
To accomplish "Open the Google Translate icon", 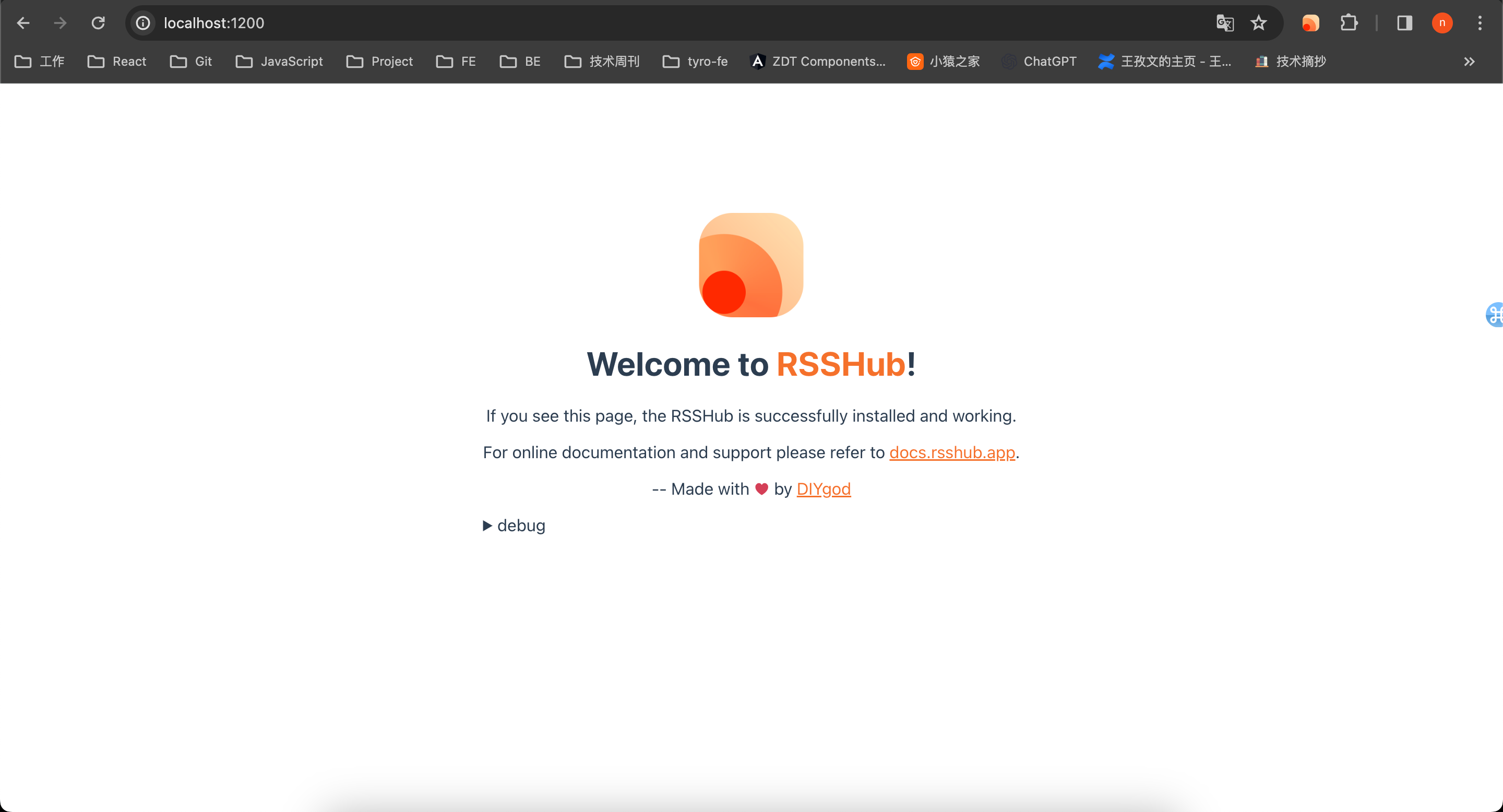I will pyautogui.click(x=1225, y=23).
